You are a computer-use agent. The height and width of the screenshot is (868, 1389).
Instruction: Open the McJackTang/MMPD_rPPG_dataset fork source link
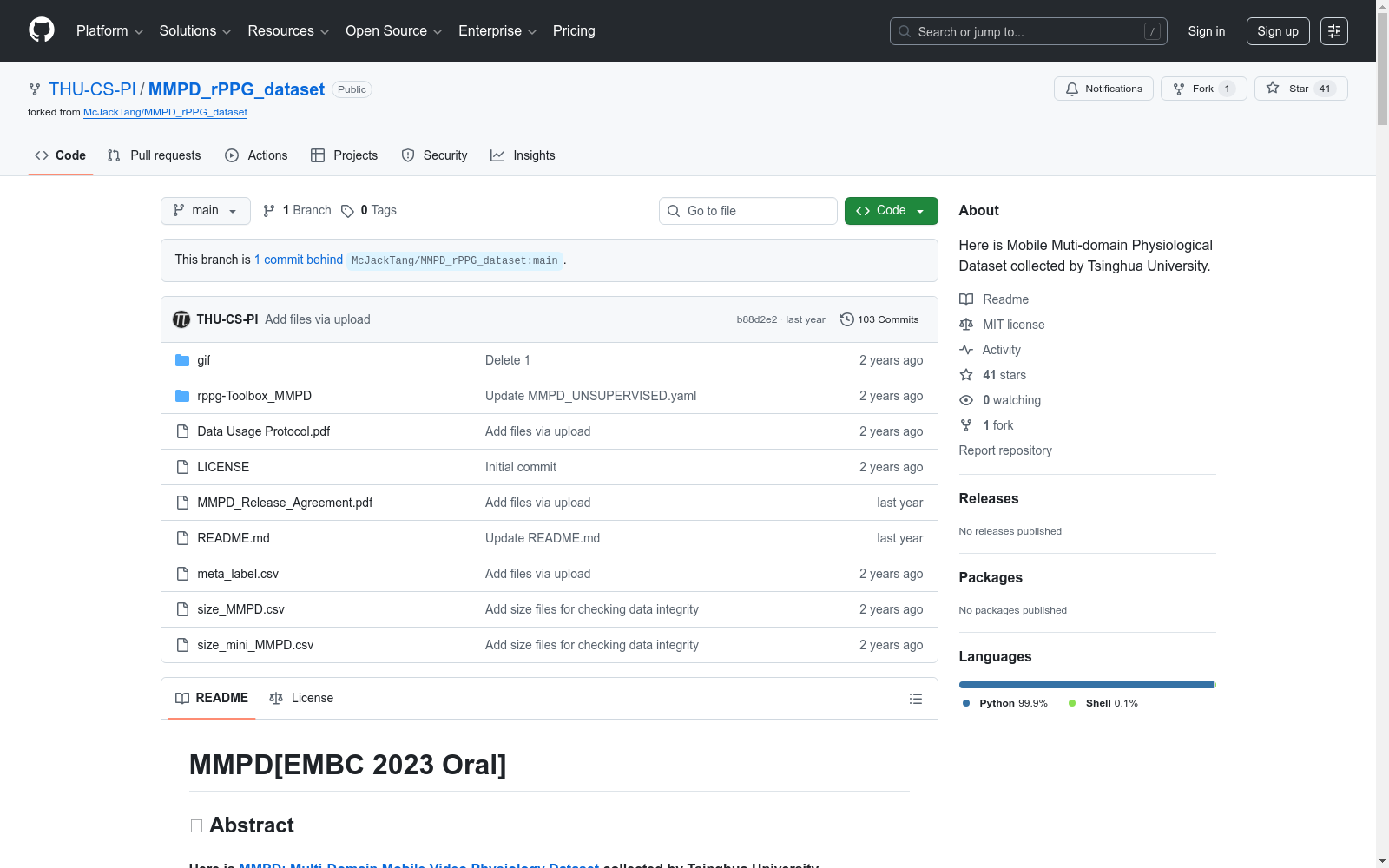(x=165, y=112)
